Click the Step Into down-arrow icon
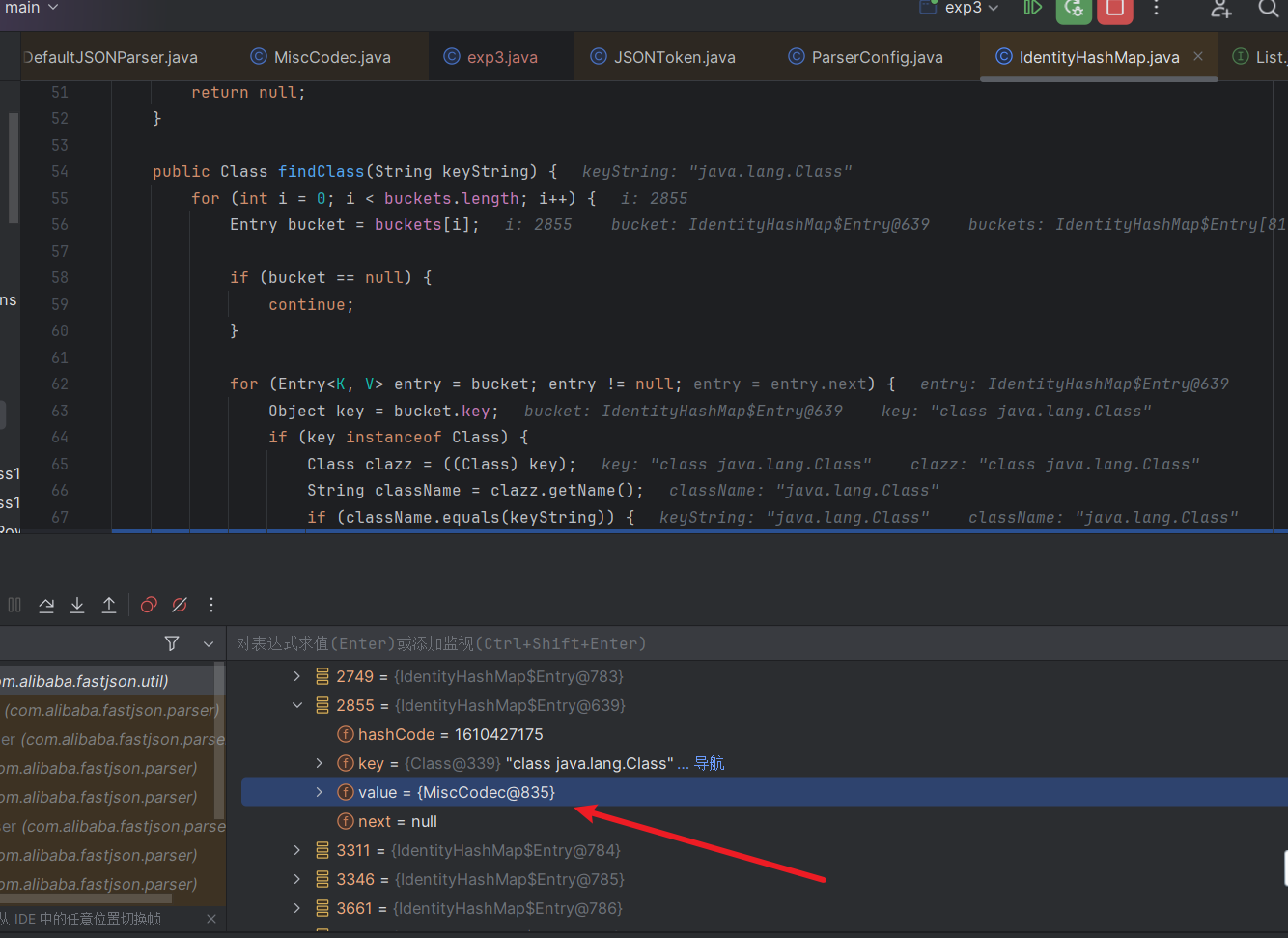Viewport: 1288px width, 938px height. 77,605
